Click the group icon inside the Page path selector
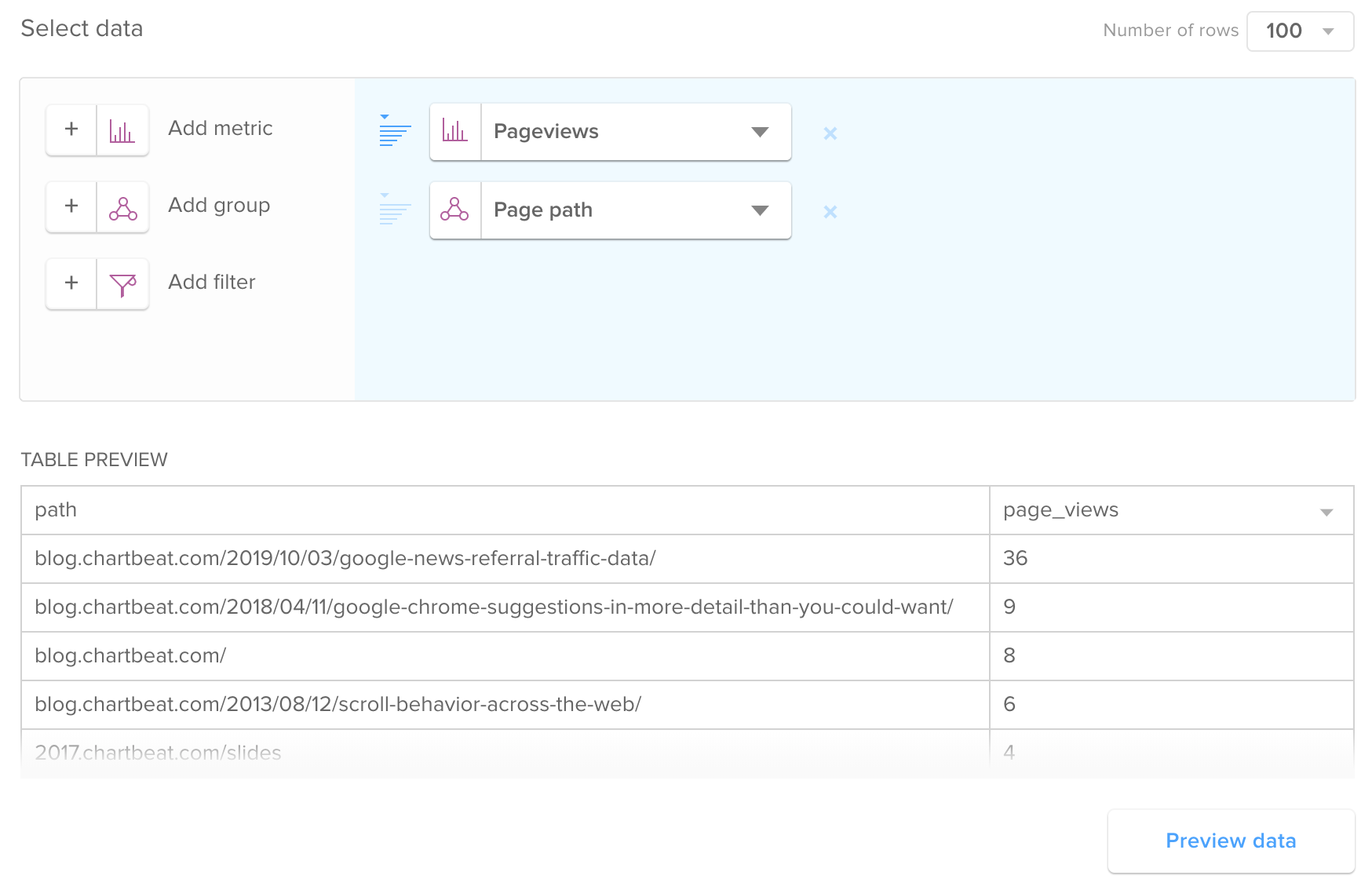 [x=455, y=210]
